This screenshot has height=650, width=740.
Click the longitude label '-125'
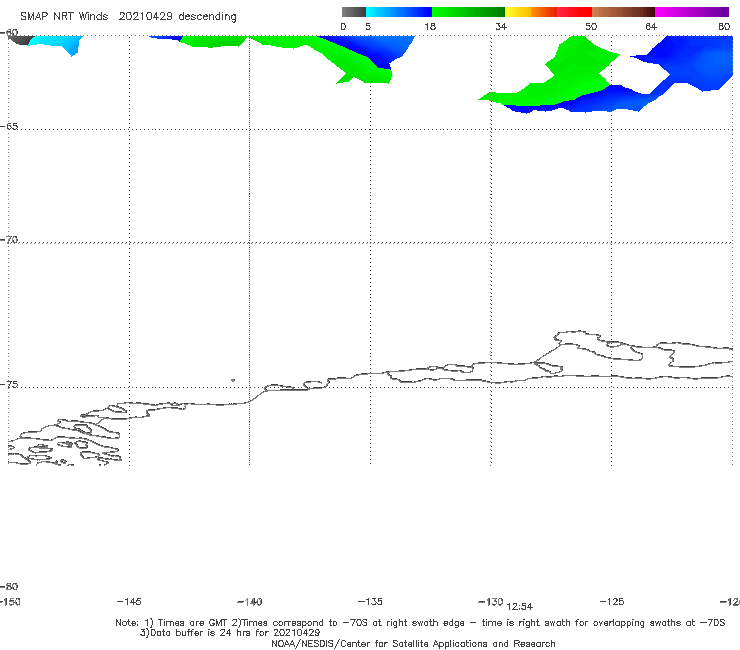coord(612,601)
